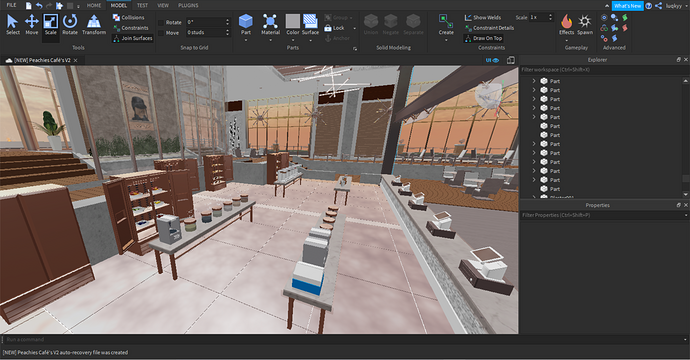
Task: Redo the undone action
Action: pyautogui.click(x=49, y=6)
